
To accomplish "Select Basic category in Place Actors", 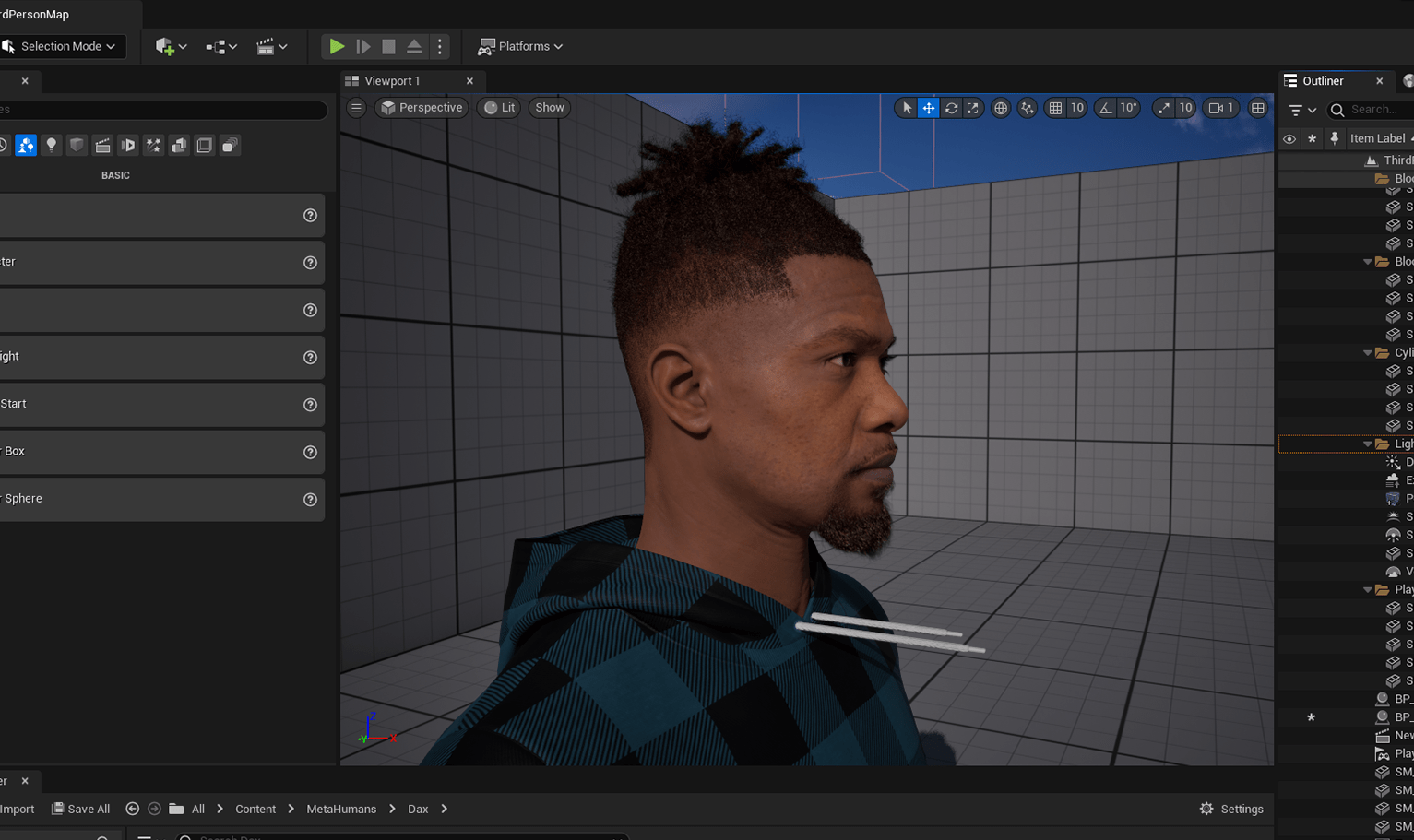I will pos(26,145).
